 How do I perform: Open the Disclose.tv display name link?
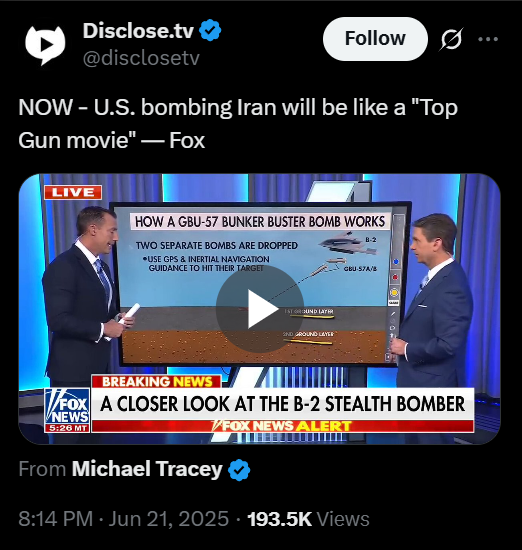[138, 31]
